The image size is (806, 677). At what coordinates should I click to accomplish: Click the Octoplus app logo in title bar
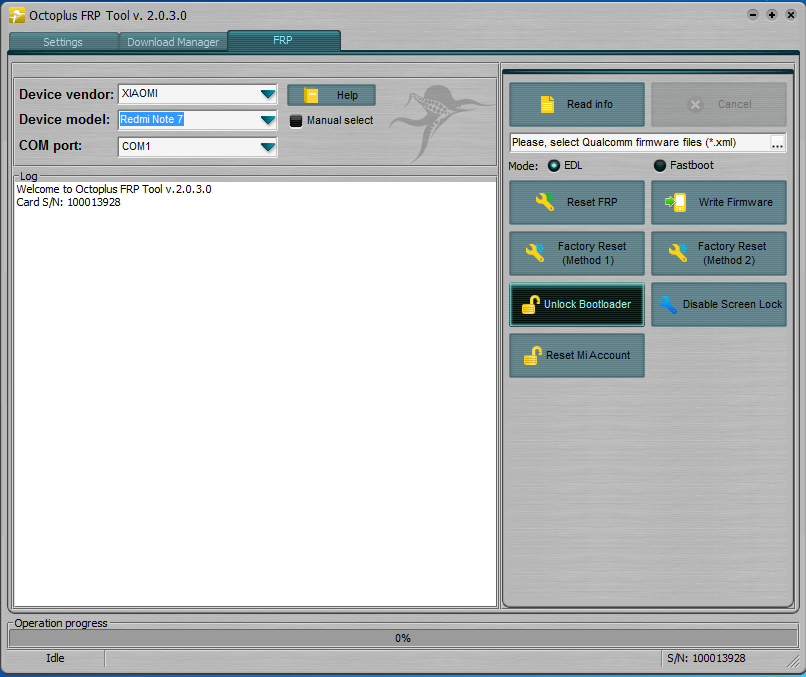(17, 15)
